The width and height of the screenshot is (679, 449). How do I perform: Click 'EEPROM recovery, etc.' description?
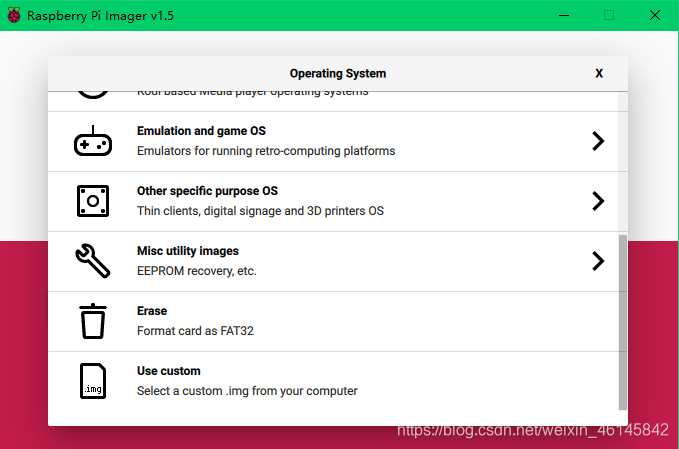click(x=197, y=271)
